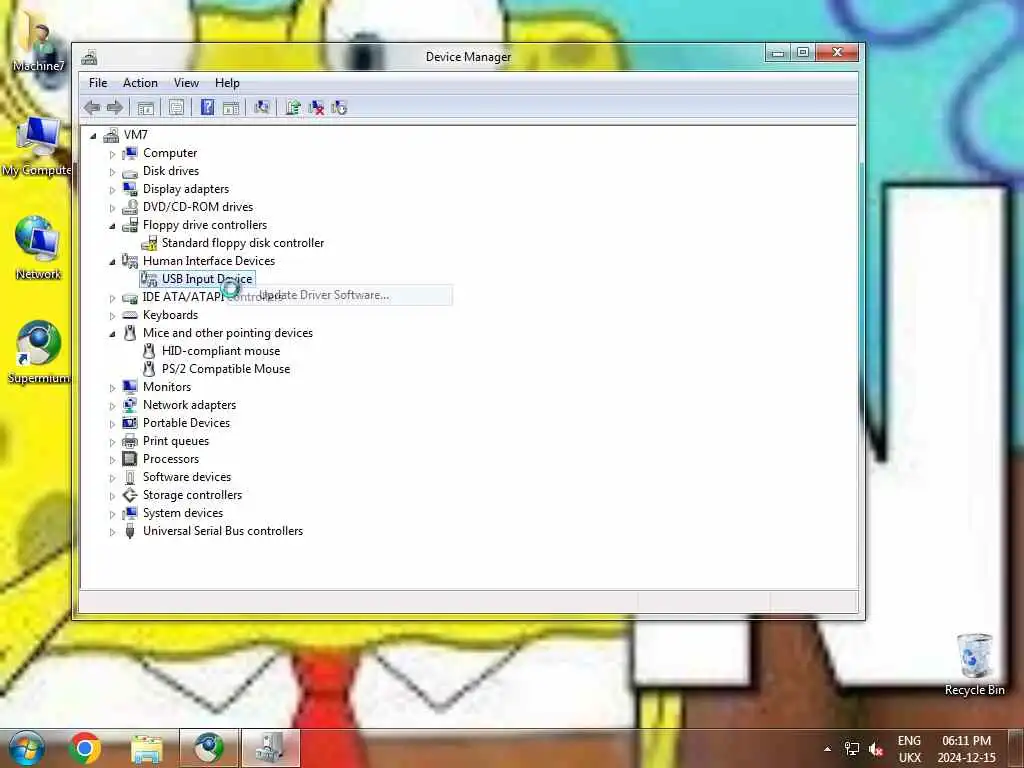Expand the Computer category

tap(112, 154)
